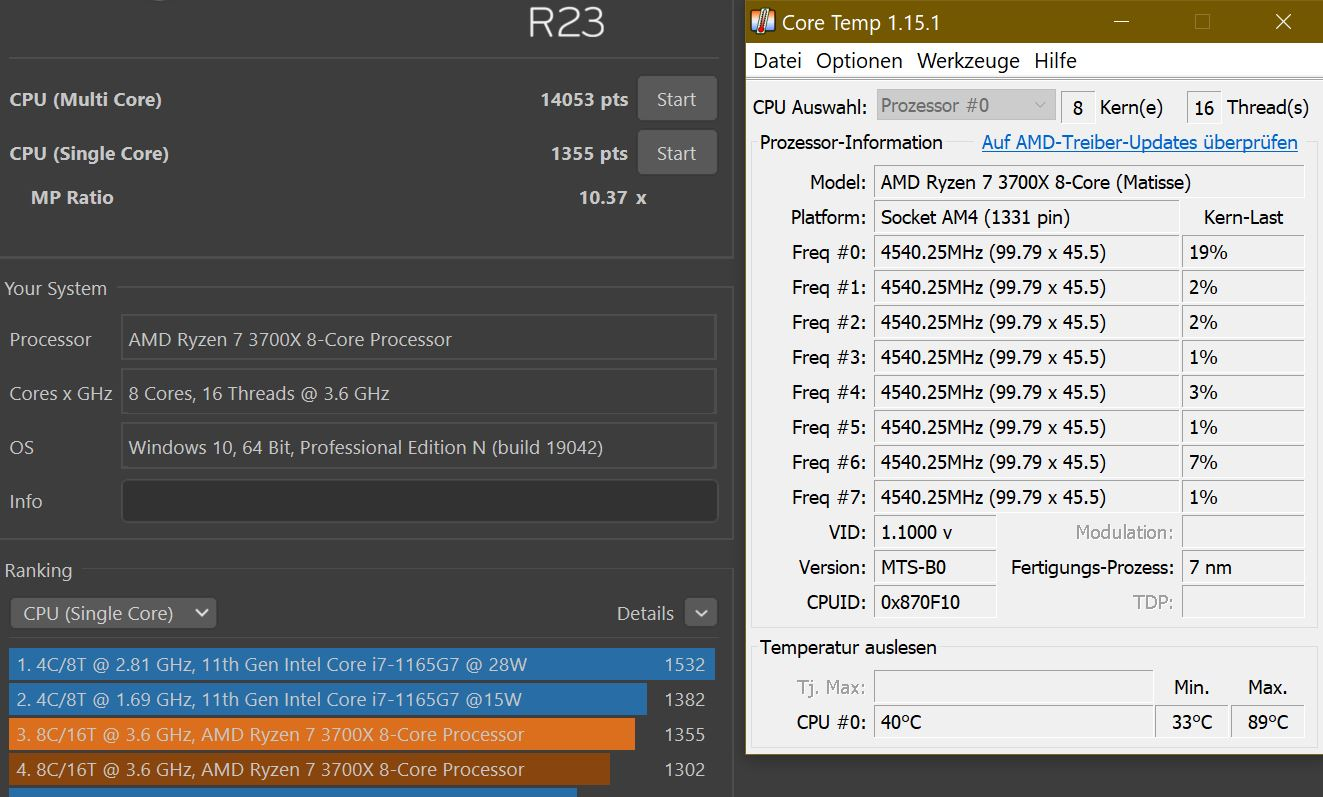Click Freq #7 frequency value
This screenshot has width=1323, height=797.
click(1026, 497)
